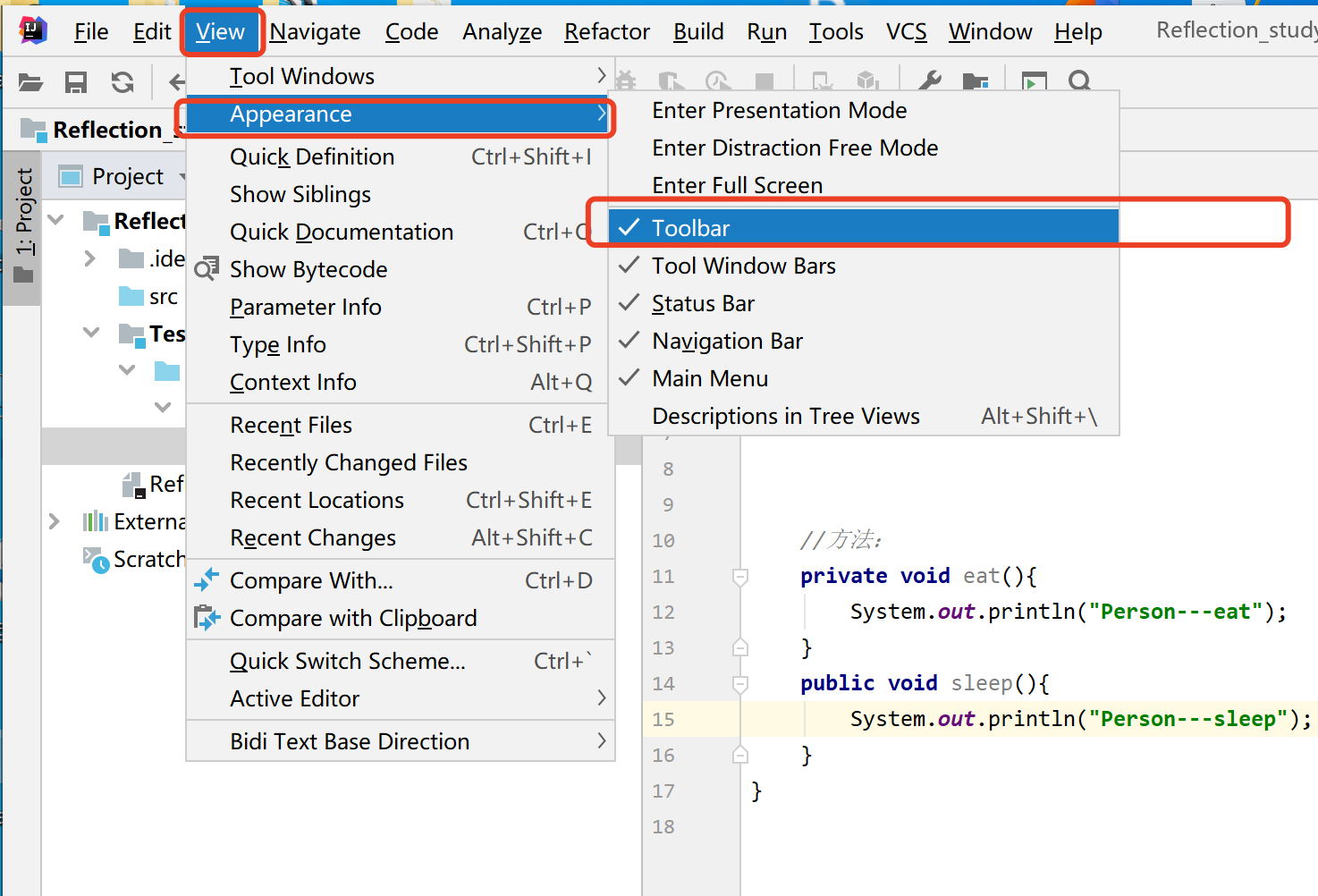
Task: Click the IntelliJ IDEA logo icon
Action: 33,31
